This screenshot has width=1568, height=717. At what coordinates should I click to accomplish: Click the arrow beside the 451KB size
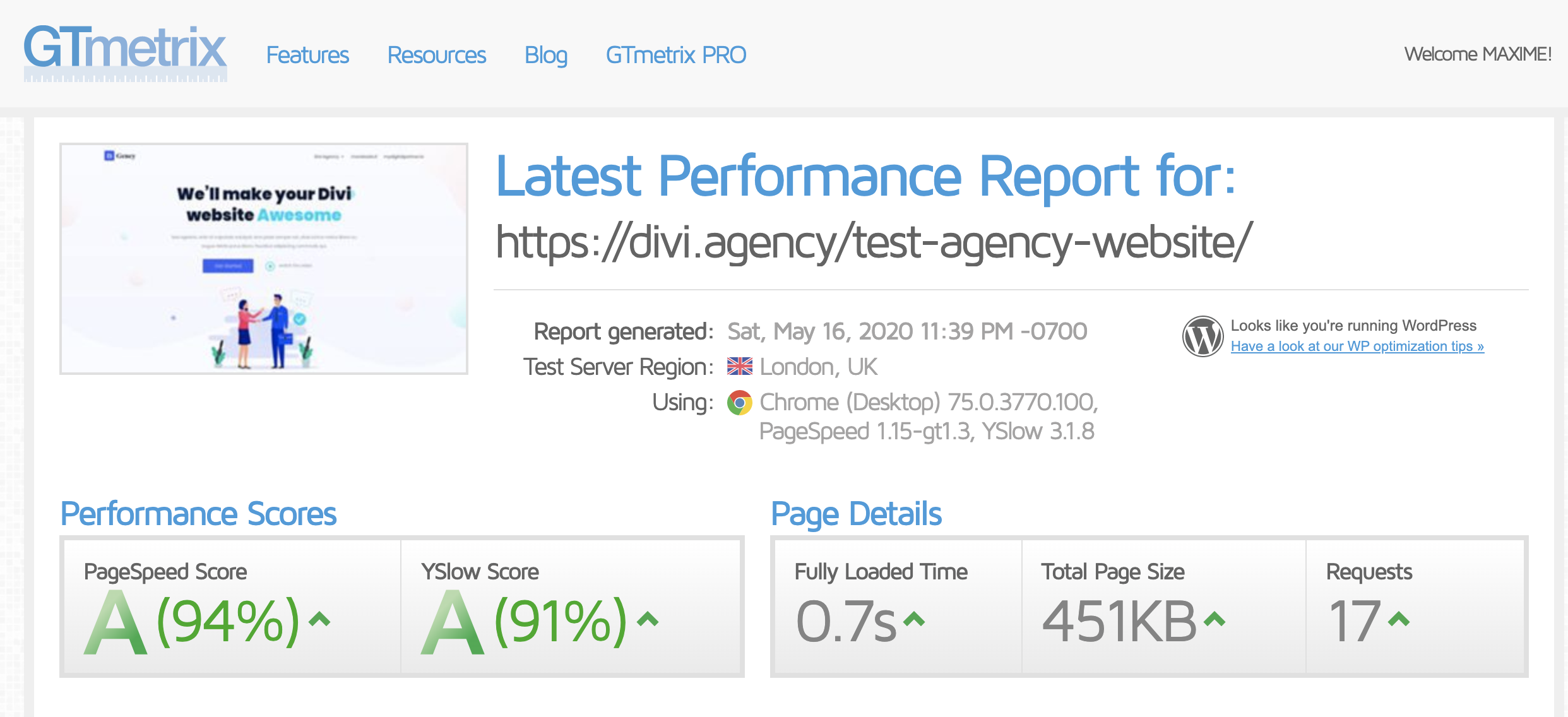point(1215,619)
